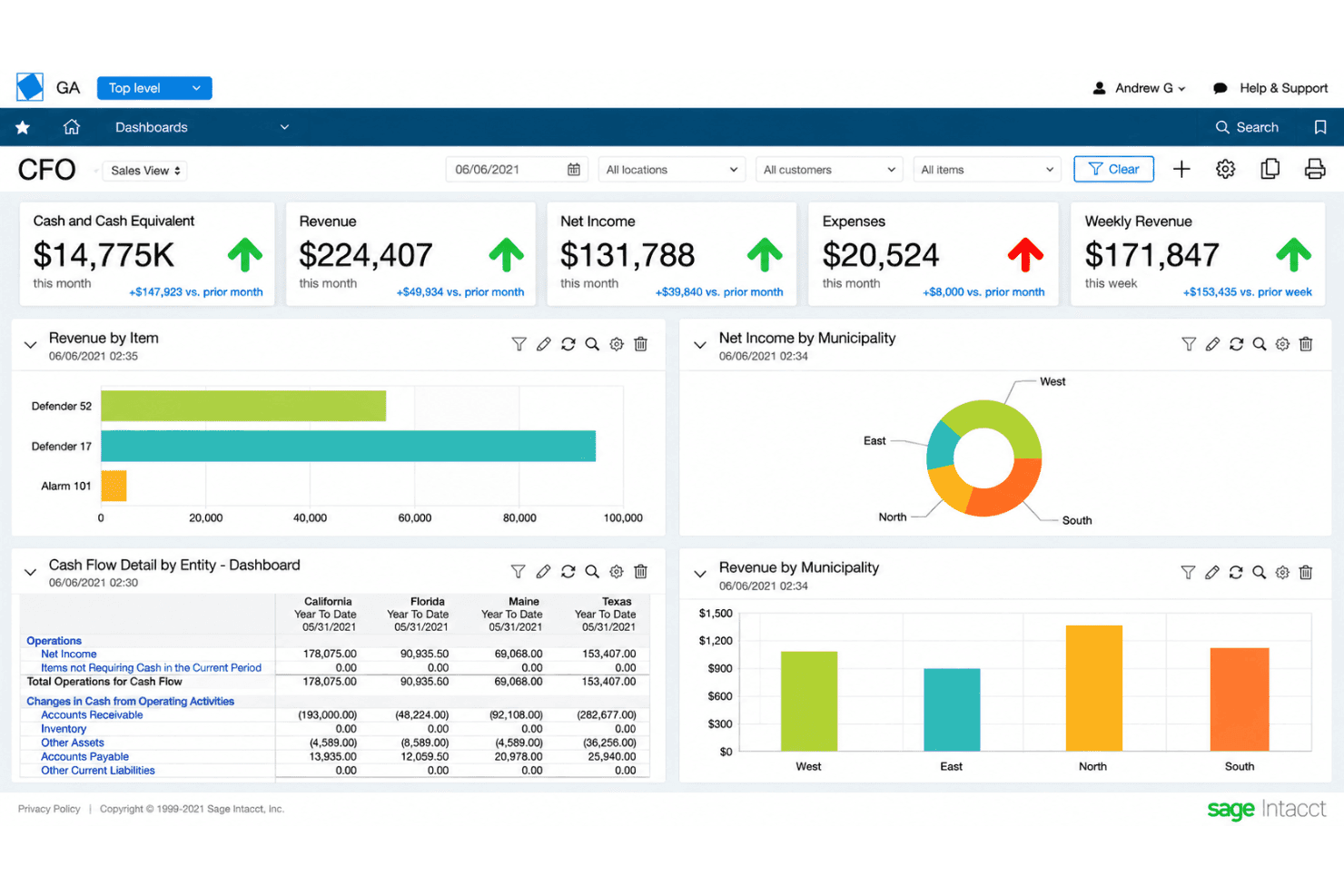Add a new dashboard component with plus
Viewport: 1344px width, 896px height.
[1181, 169]
